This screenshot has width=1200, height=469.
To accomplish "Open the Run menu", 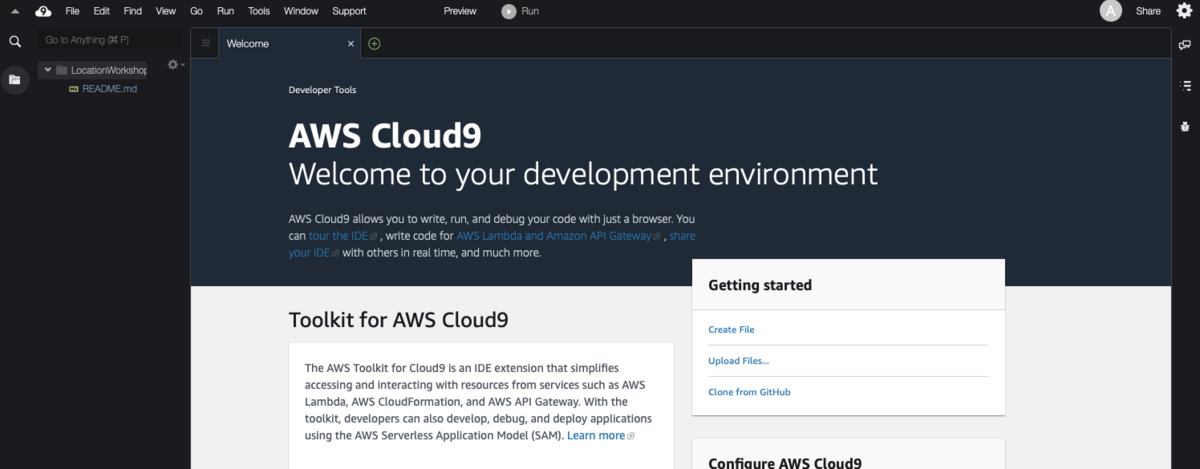I will click(x=226, y=11).
